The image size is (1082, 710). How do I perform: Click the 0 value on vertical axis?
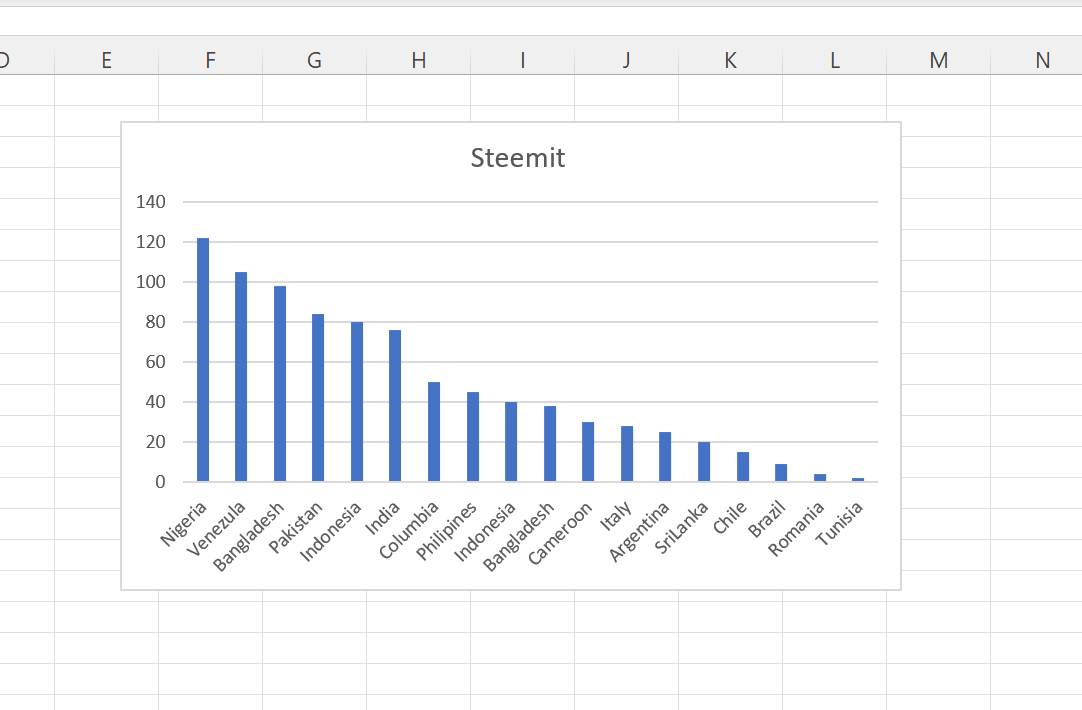point(160,482)
